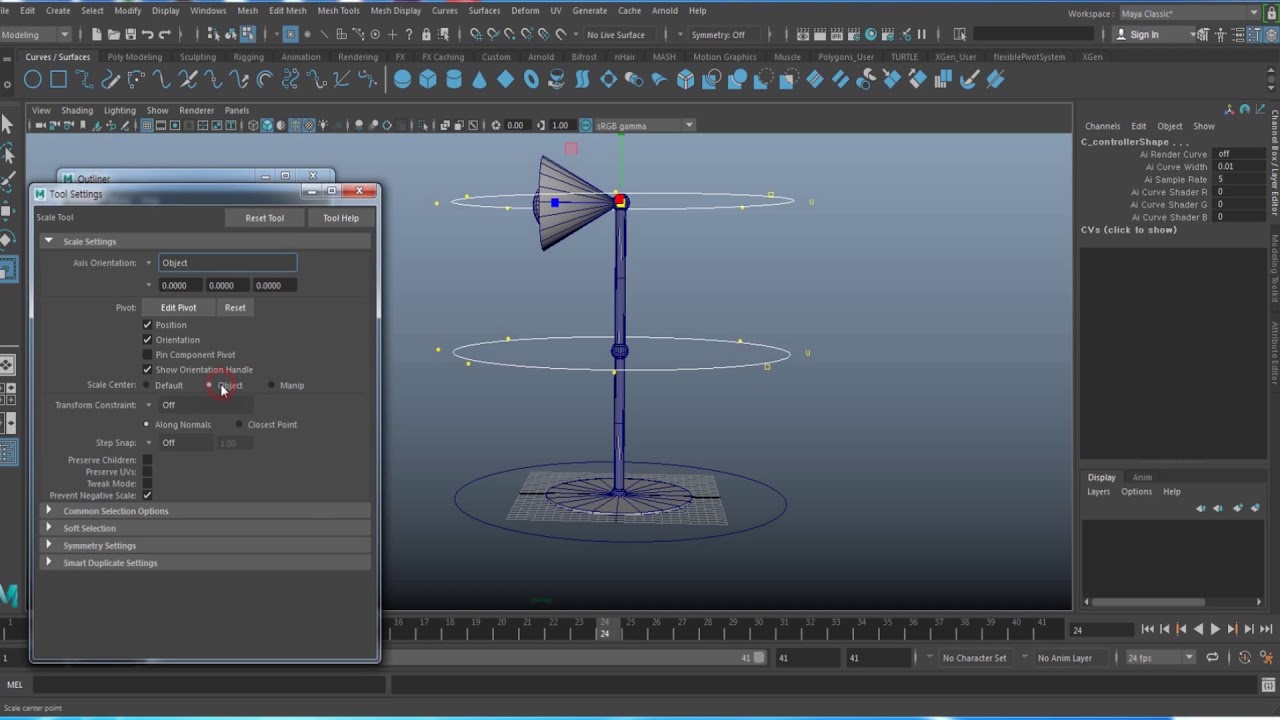Create a NURBS cone from the shelf
Viewport: 1280px width, 720px height.
[x=480, y=80]
